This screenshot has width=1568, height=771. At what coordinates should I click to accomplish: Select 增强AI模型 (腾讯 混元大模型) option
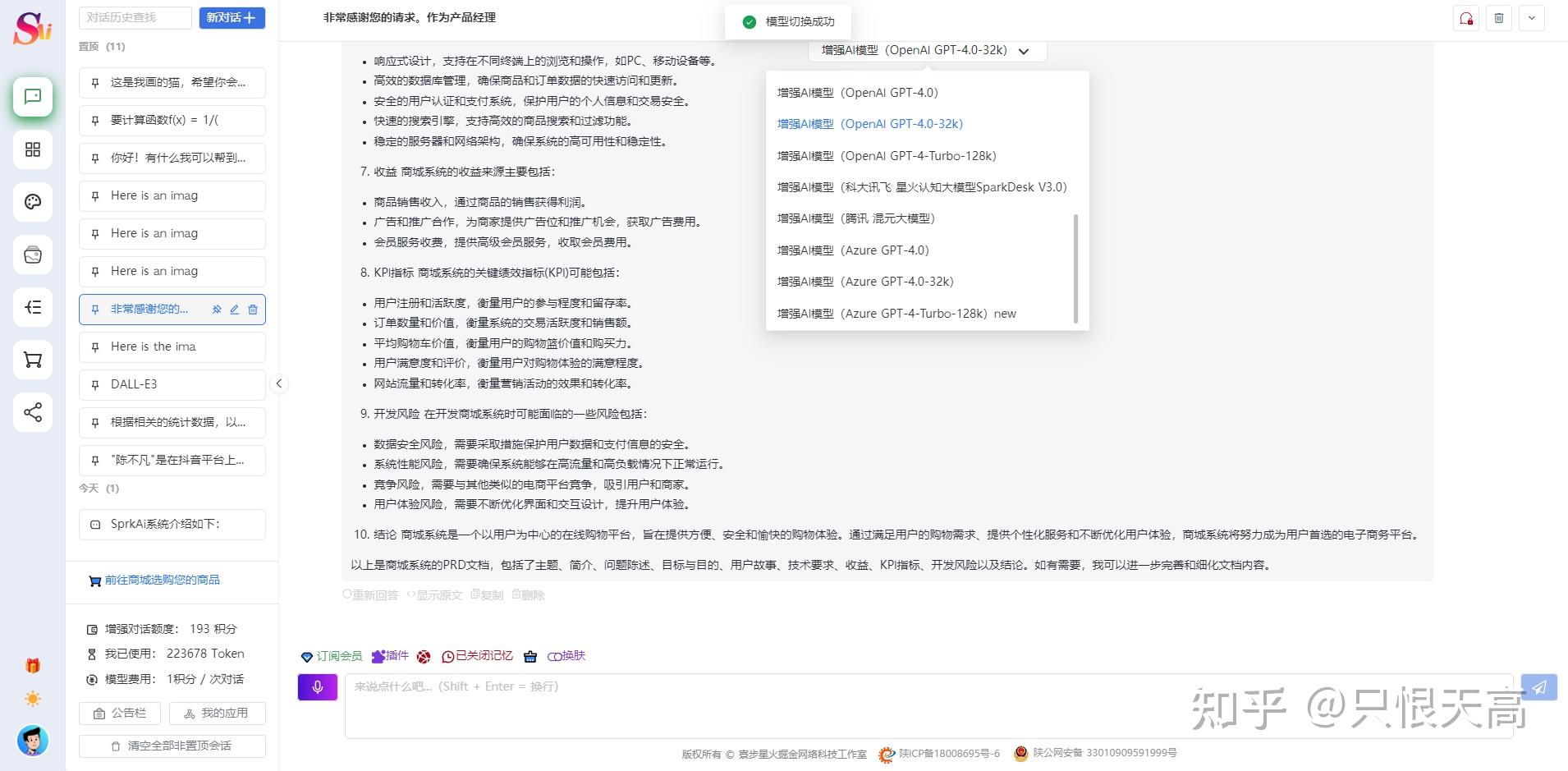click(855, 218)
